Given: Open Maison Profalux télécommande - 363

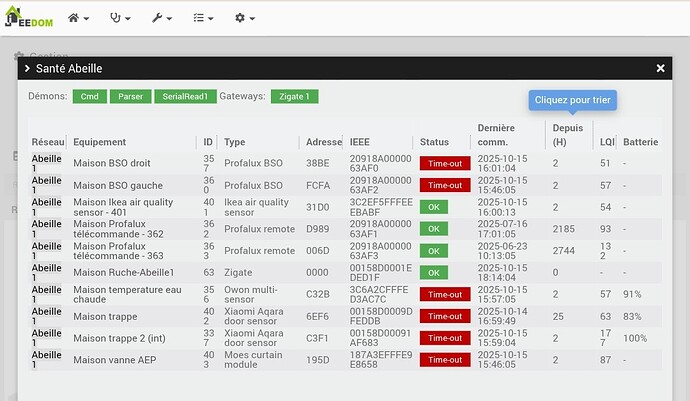Looking at the screenshot, I should [118, 251].
